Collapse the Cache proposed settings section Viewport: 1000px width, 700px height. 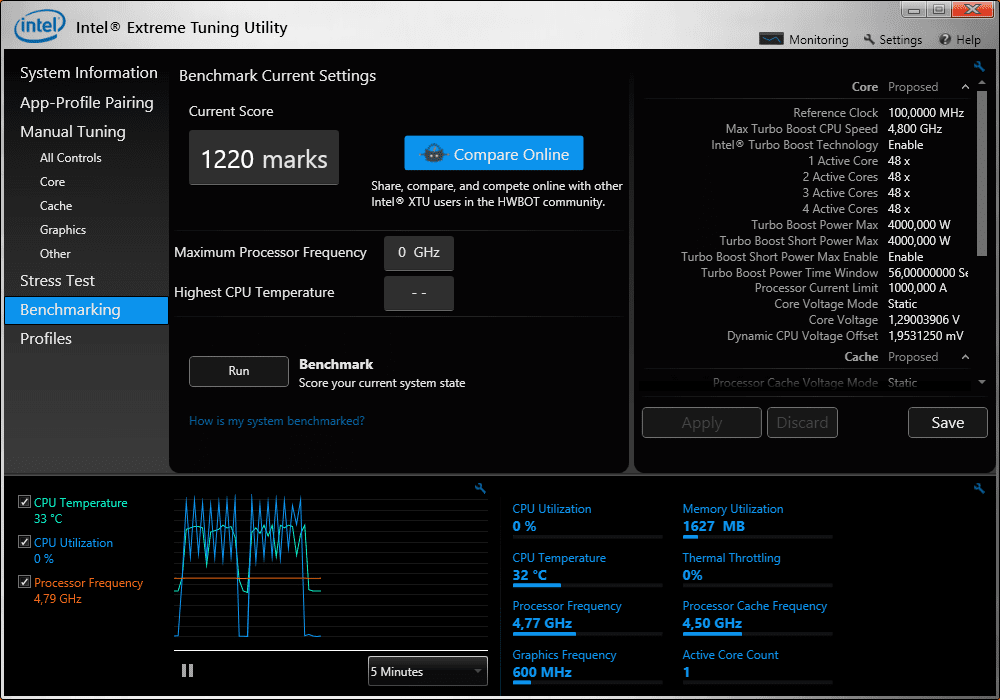(x=966, y=357)
